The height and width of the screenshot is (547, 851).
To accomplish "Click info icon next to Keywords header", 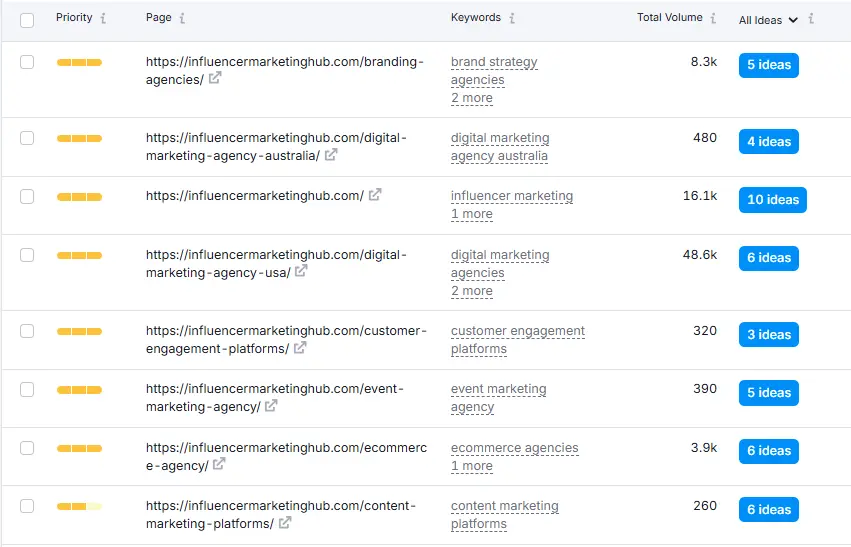I will click(512, 18).
